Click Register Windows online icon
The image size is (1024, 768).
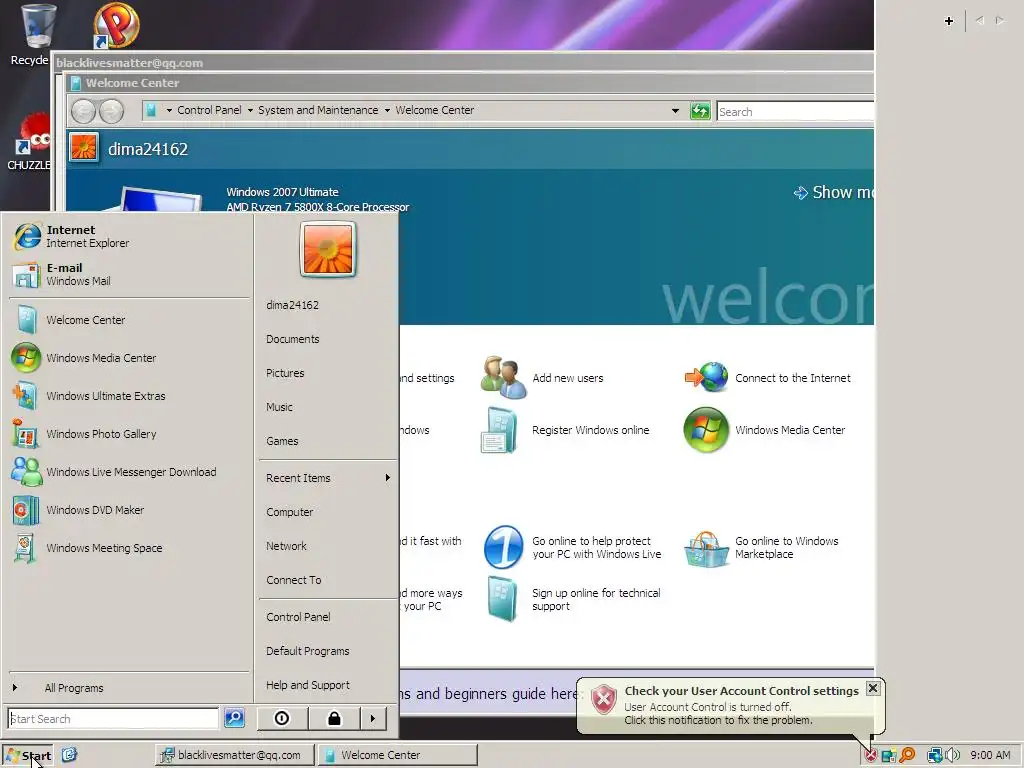click(x=500, y=430)
